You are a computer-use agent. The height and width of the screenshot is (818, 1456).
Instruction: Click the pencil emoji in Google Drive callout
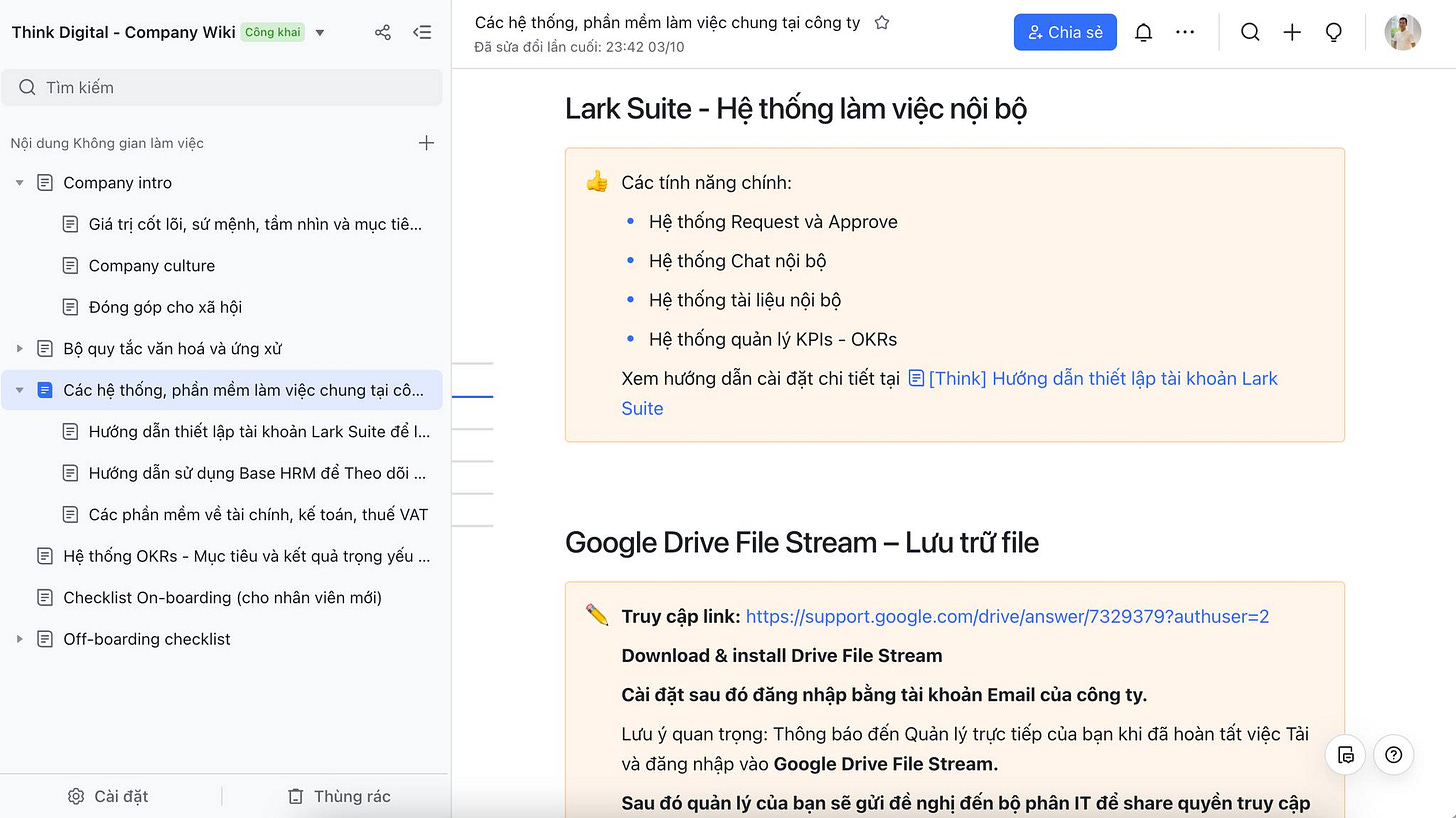tap(597, 615)
